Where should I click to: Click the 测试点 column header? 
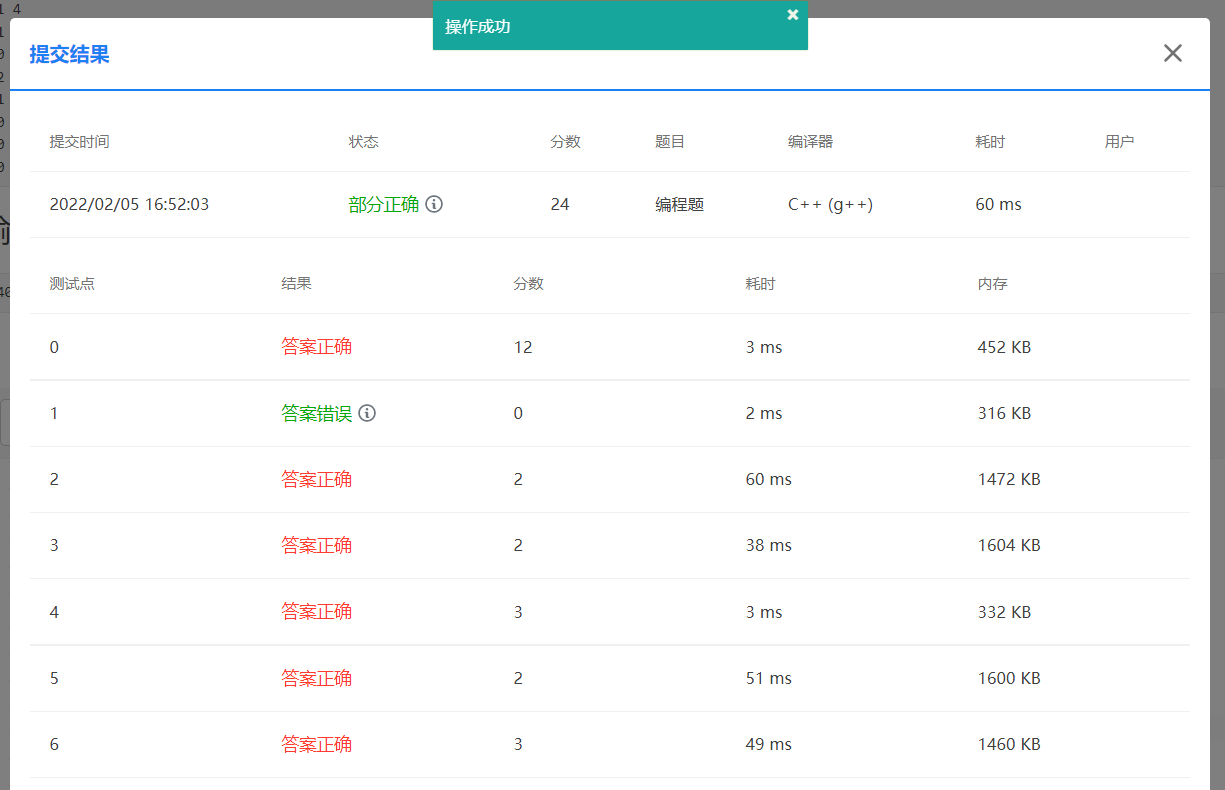point(72,284)
